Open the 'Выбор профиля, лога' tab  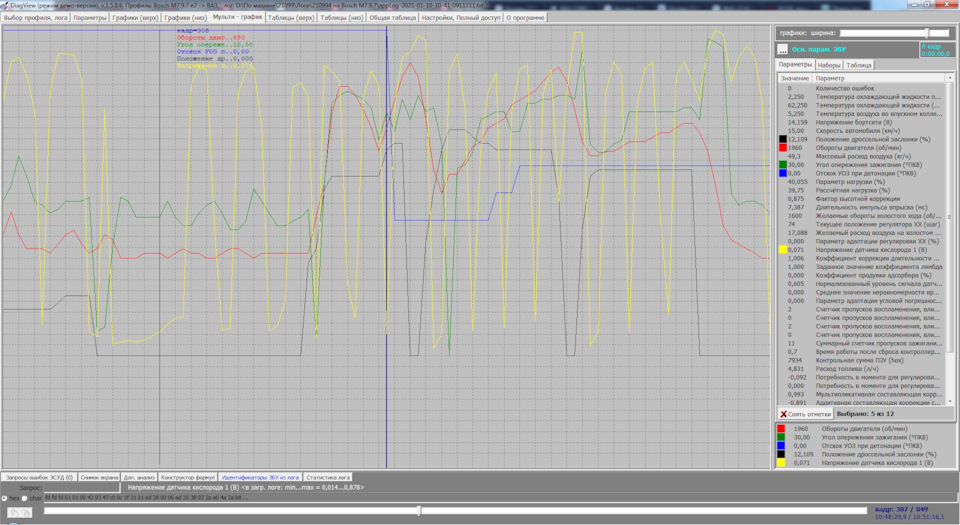point(35,18)
